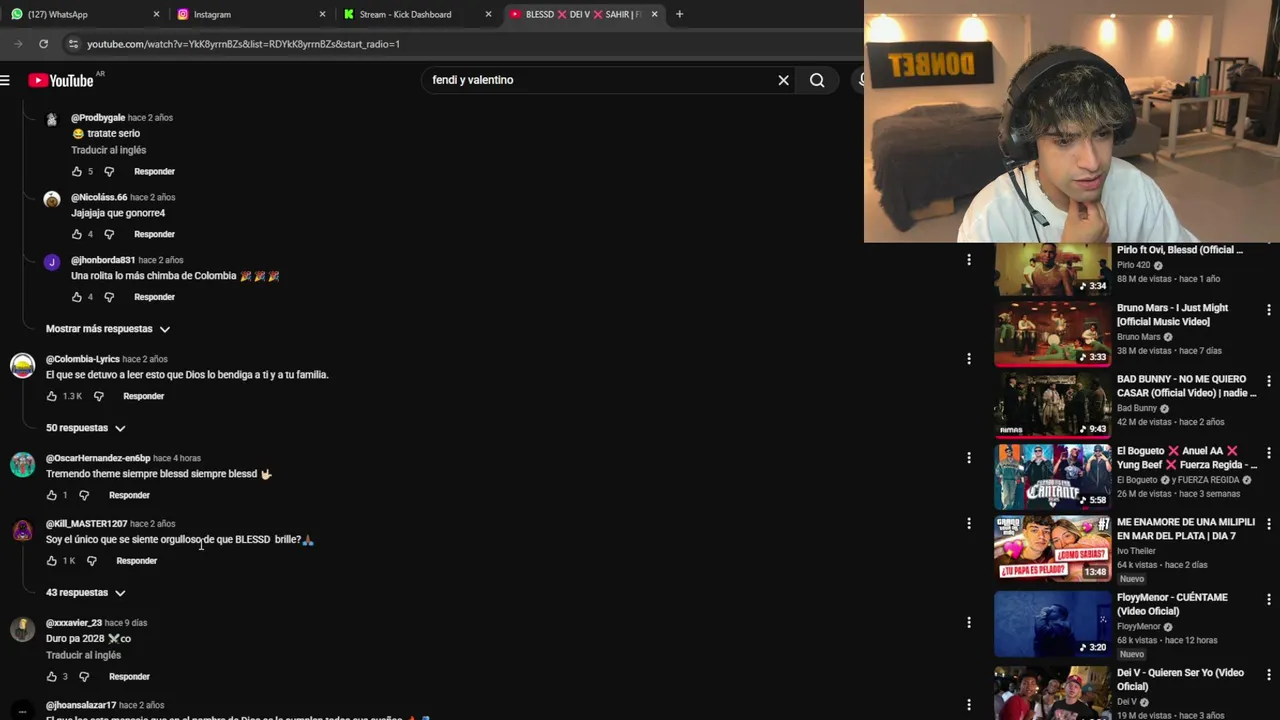Close the WhatsApp tab
The image size is (1280, 720).
coord(156,14)
